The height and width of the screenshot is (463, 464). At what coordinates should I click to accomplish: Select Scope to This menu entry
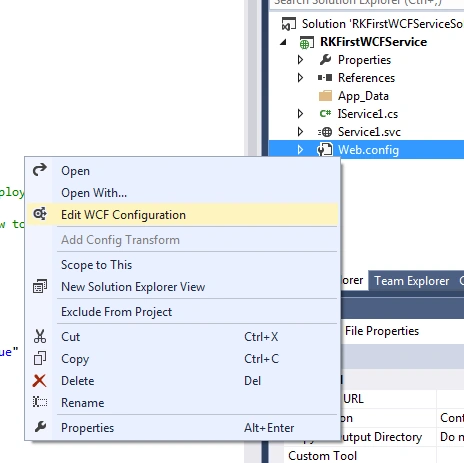[97, 265]
